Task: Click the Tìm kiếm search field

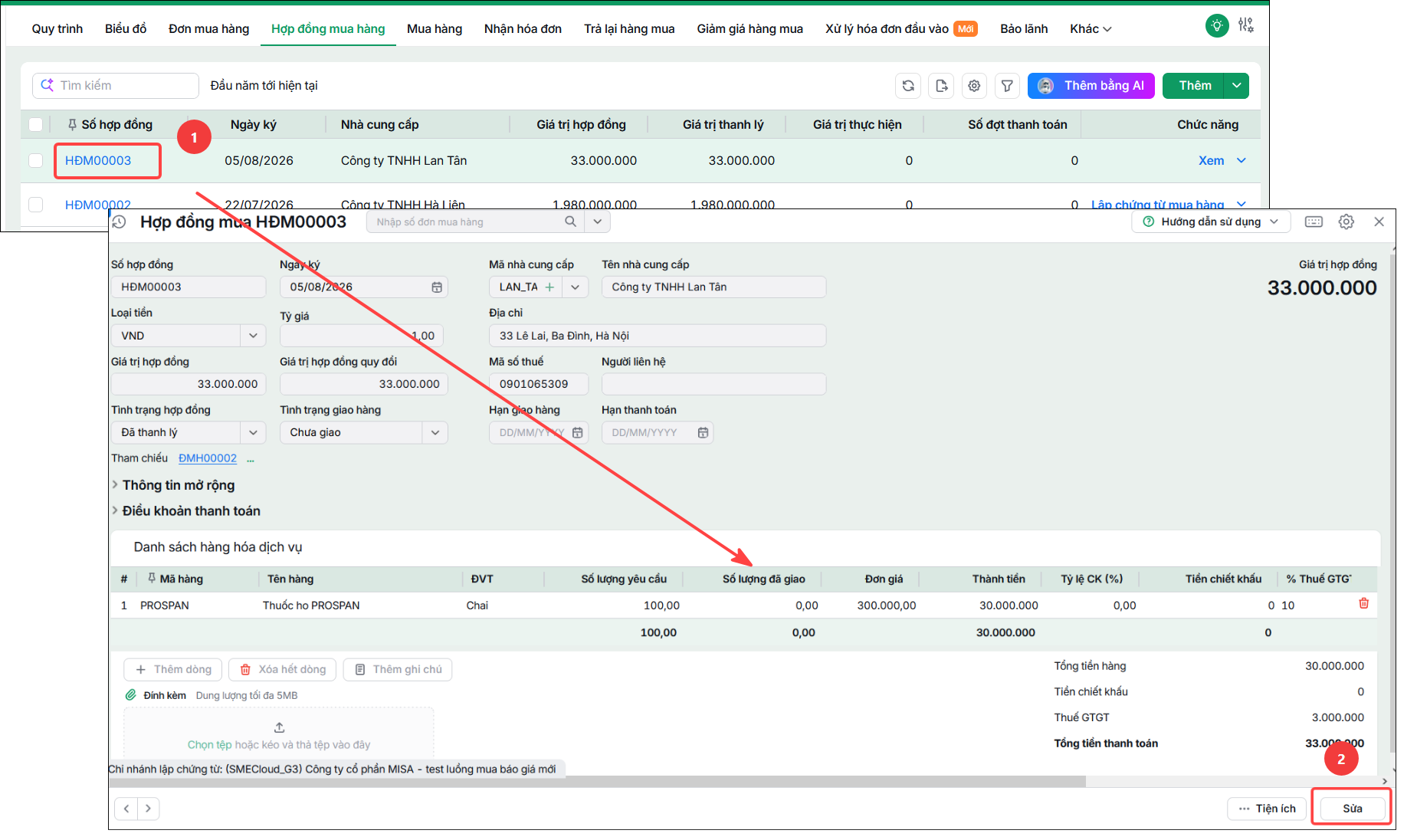Action: coord(116,86)
